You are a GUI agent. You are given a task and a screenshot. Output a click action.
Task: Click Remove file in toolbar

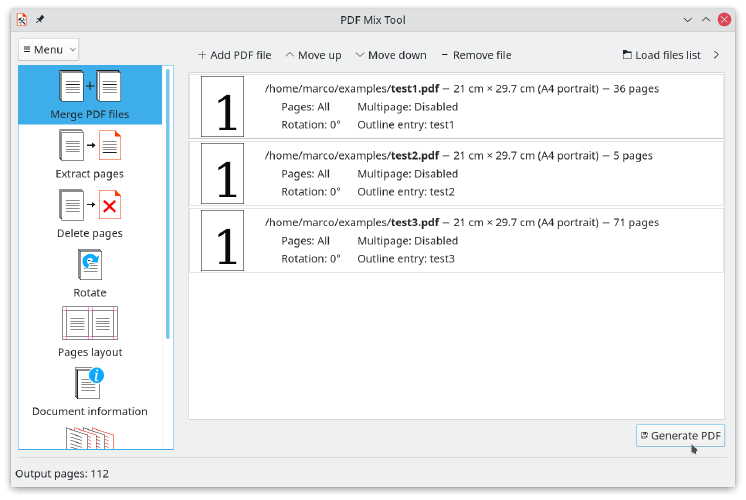tap(476, 55)
